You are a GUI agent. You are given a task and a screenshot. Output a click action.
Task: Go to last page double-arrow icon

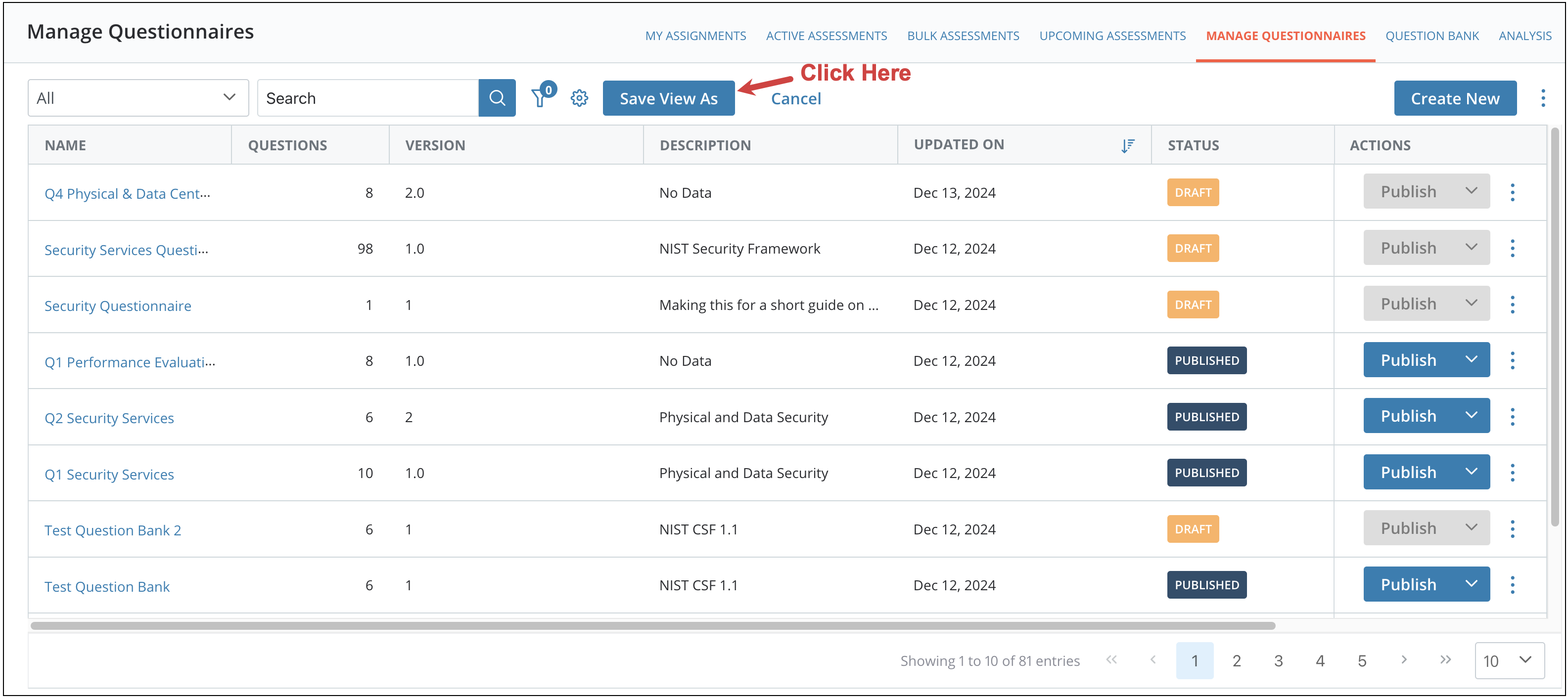(x=1445, y=660)
